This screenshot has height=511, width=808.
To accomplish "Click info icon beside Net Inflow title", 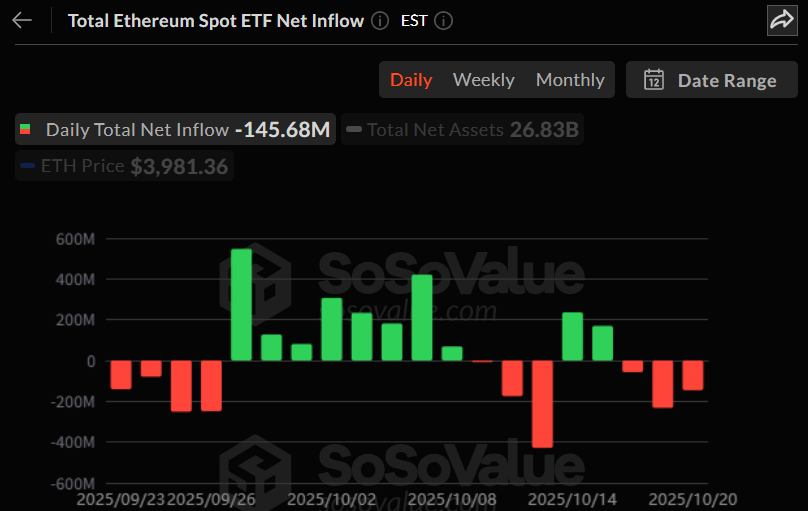I will pos(380,20).
